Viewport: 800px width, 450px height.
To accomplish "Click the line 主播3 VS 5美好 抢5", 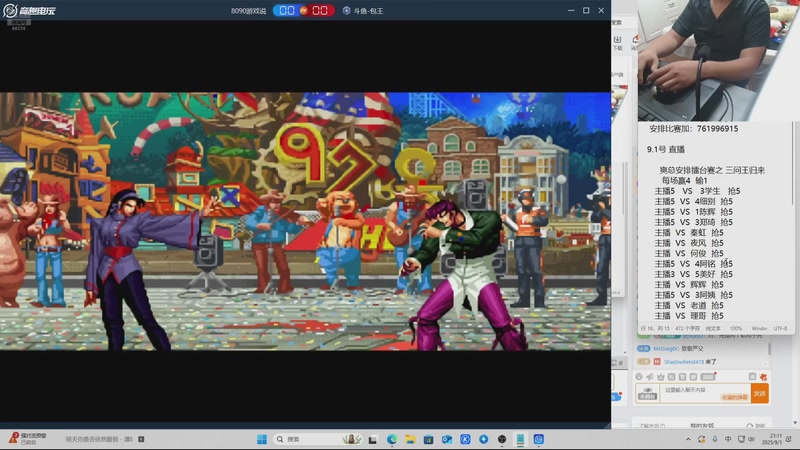I will click(x=693, y=274).
